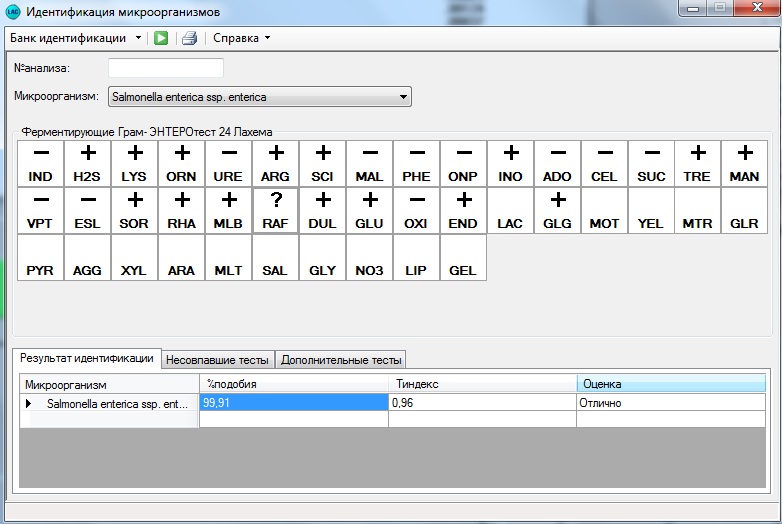Toggle the H2S test cell
This screenshot has width=782, height=524.
pyautogui.click(x=87, y=163)
